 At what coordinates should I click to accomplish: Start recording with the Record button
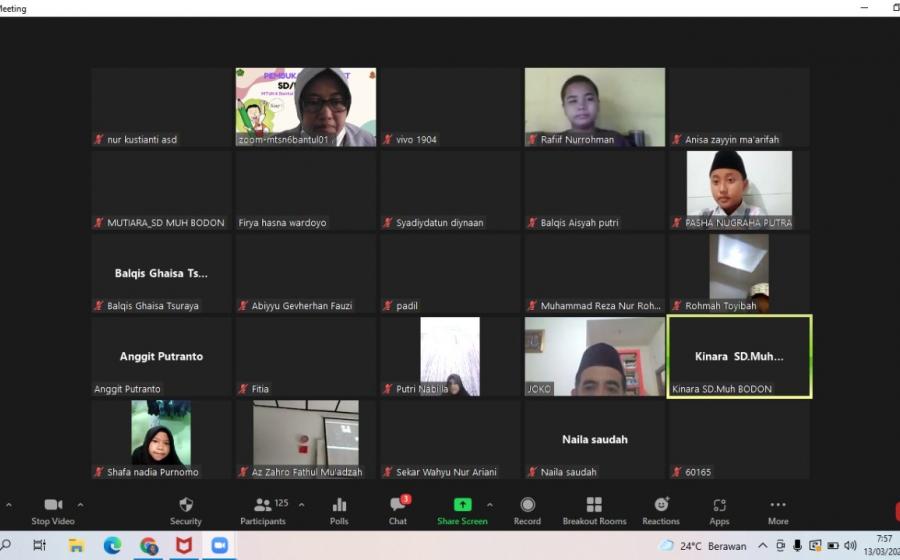click(x=527, y=505)
